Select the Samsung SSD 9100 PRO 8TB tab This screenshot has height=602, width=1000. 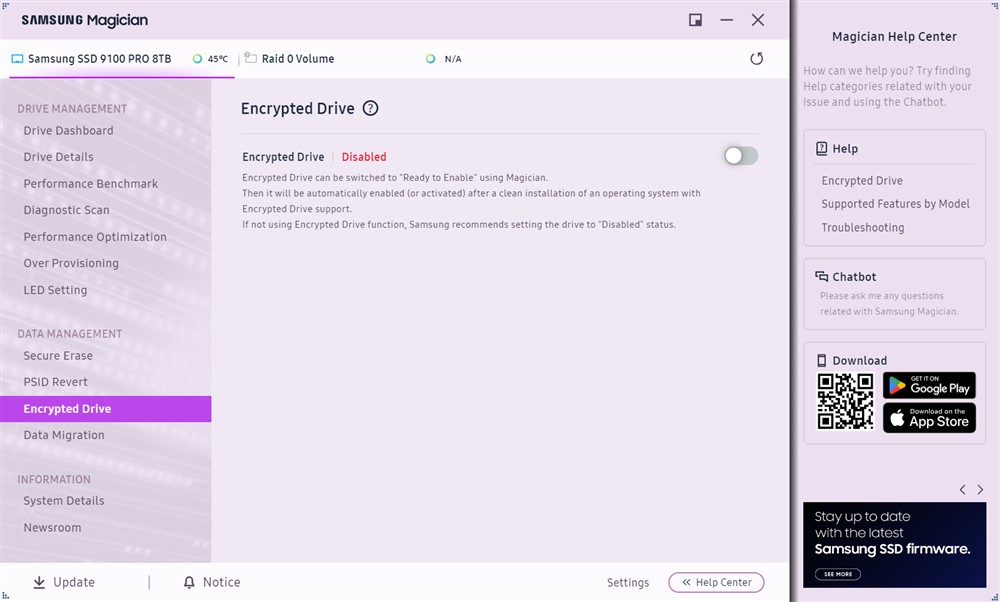tap(99, 59)
